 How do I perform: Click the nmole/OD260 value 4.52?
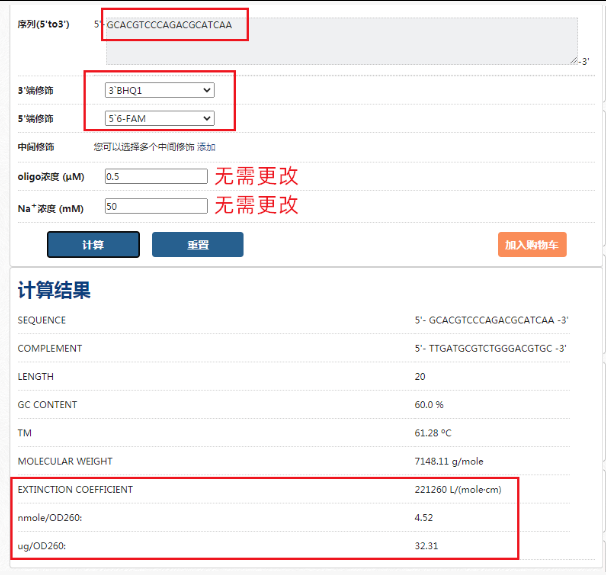424,518
